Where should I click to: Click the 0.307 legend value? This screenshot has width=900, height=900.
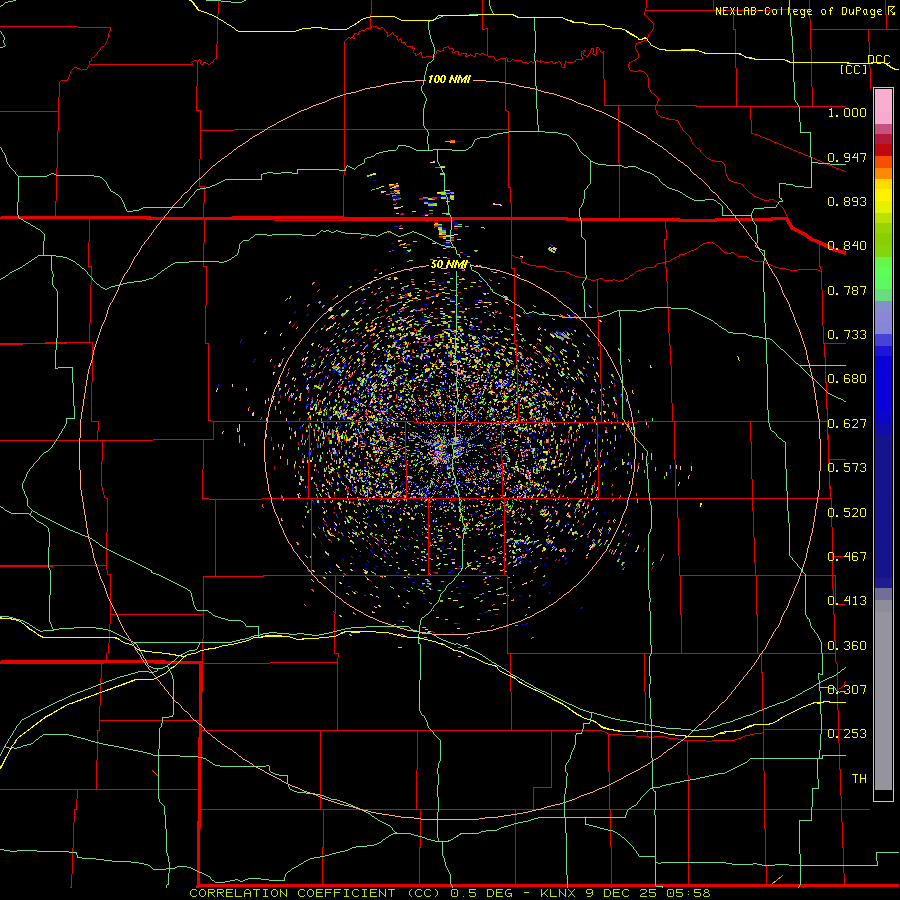(847, 690)
